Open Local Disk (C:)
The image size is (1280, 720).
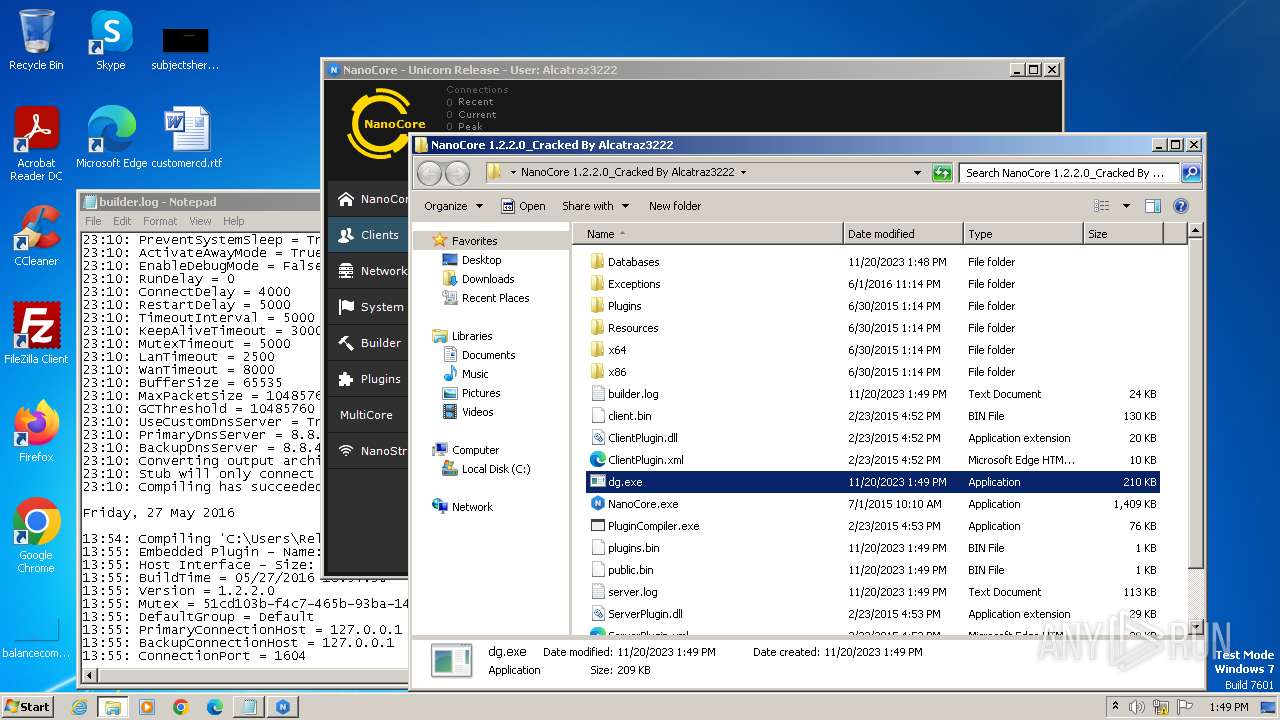[496, 469]
